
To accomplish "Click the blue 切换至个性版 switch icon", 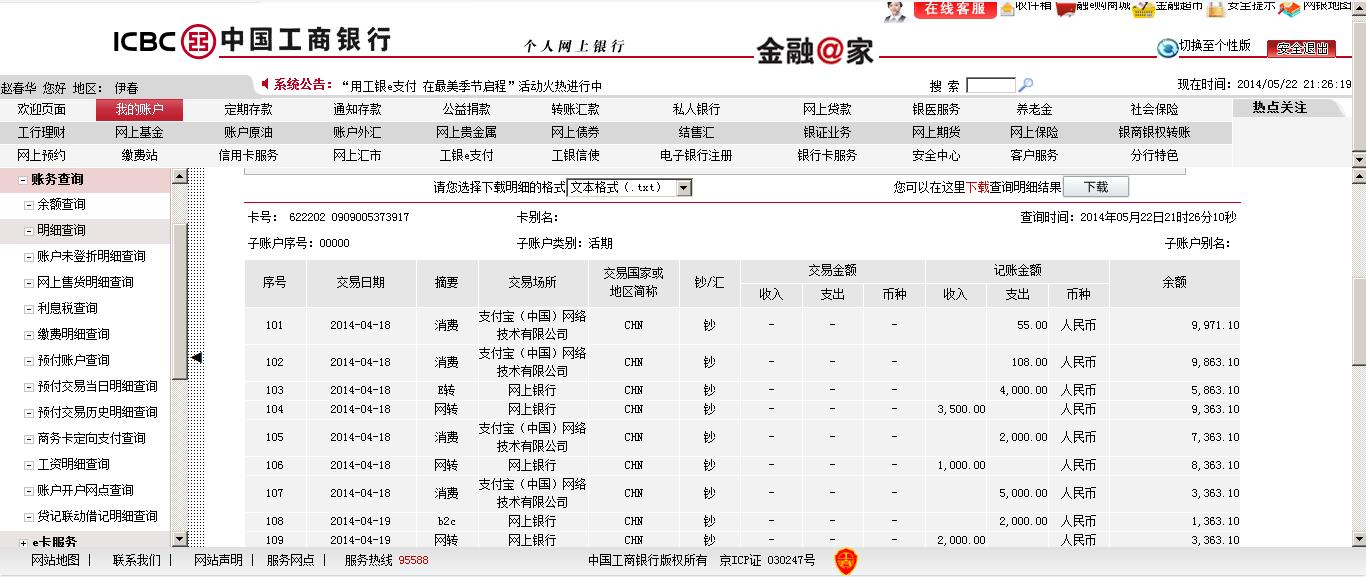I will 1167,48.
